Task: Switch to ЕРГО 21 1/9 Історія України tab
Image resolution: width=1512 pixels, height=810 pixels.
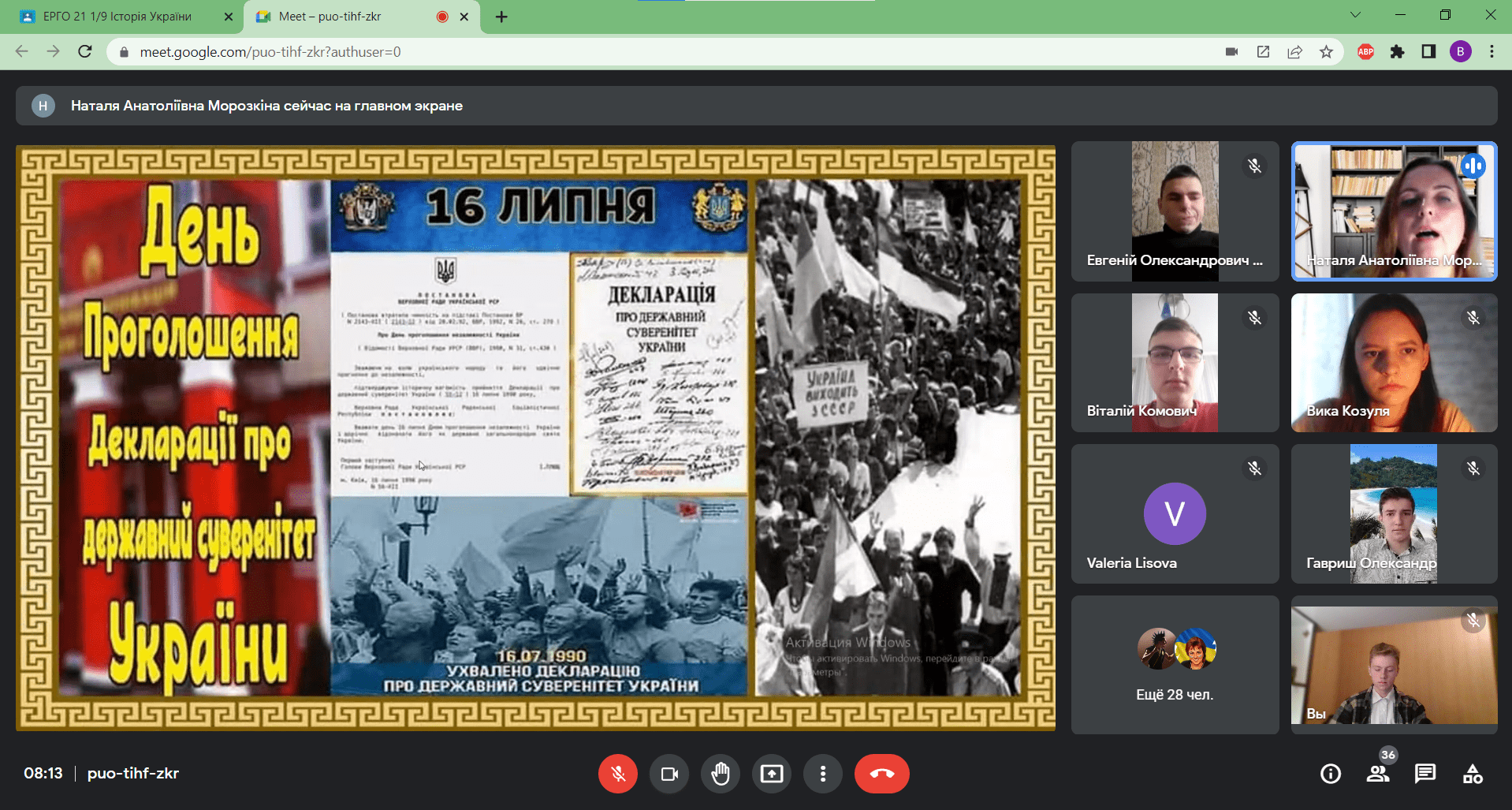Action: pos(118,17)
